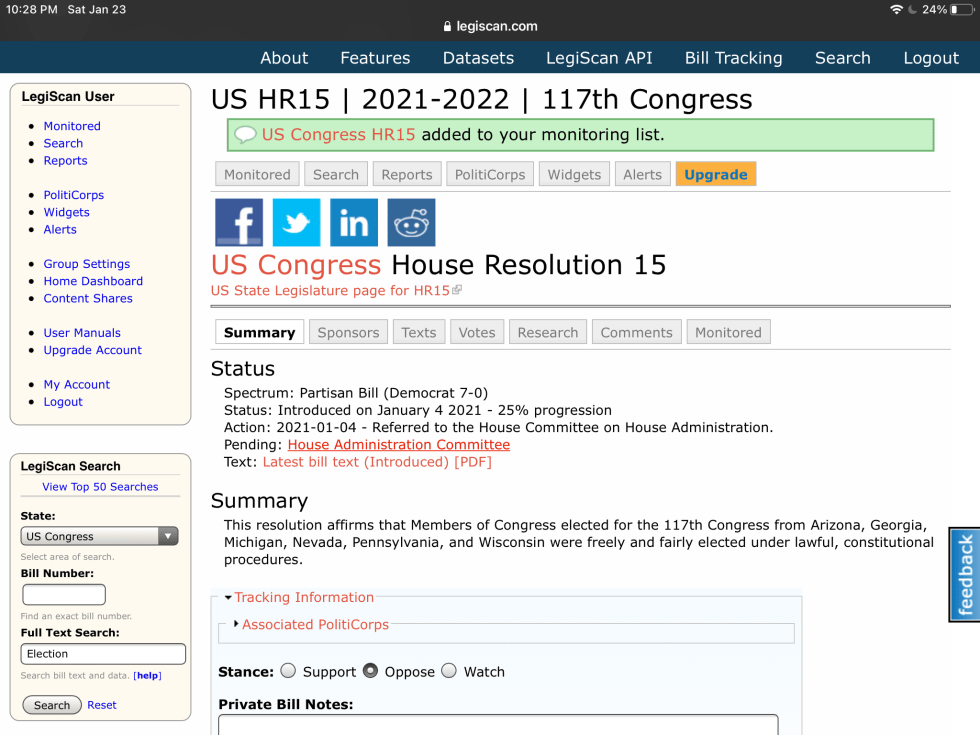Viewport: 980px width, 735px height.
Task: Open the search help link
Action: coord(148,675)
